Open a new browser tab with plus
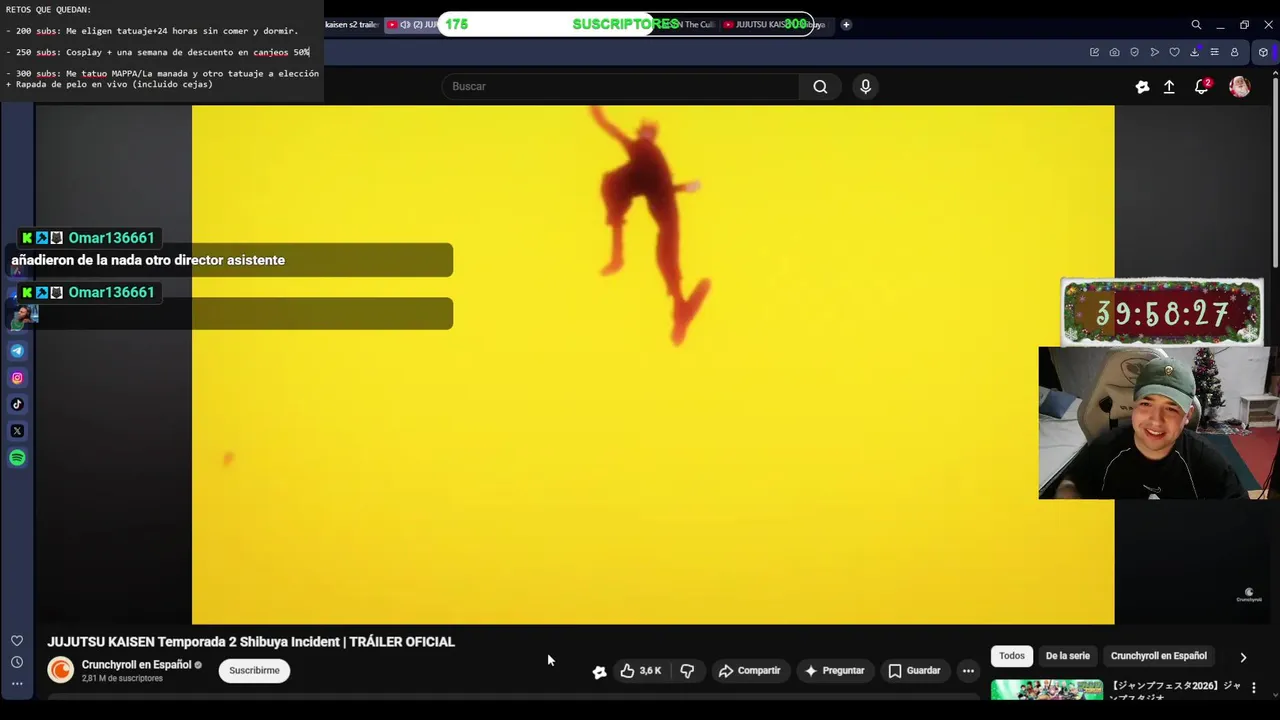The height and width of the screenshot is (720, 1280). [846, 25]
